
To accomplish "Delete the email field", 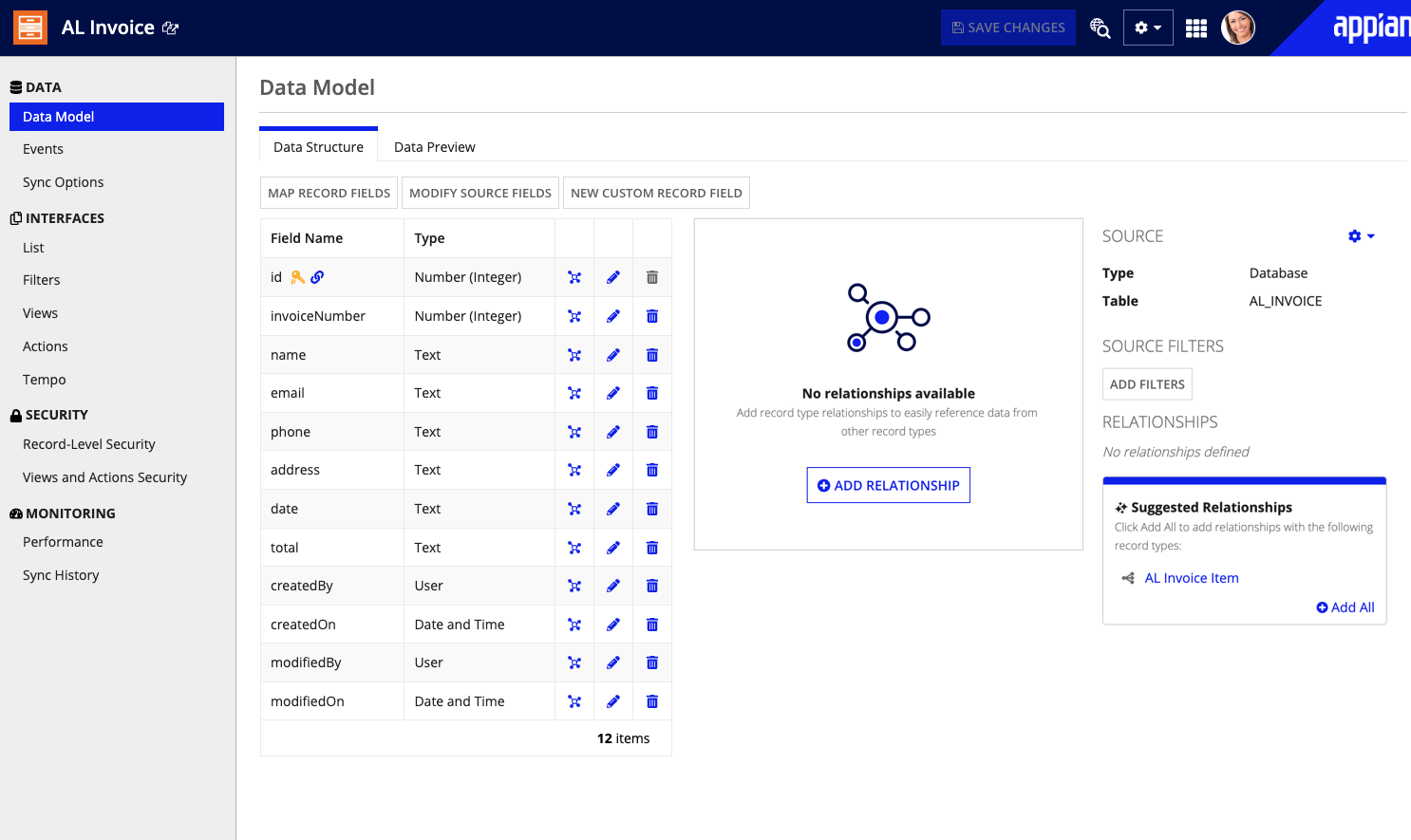I will coord(652,393).
